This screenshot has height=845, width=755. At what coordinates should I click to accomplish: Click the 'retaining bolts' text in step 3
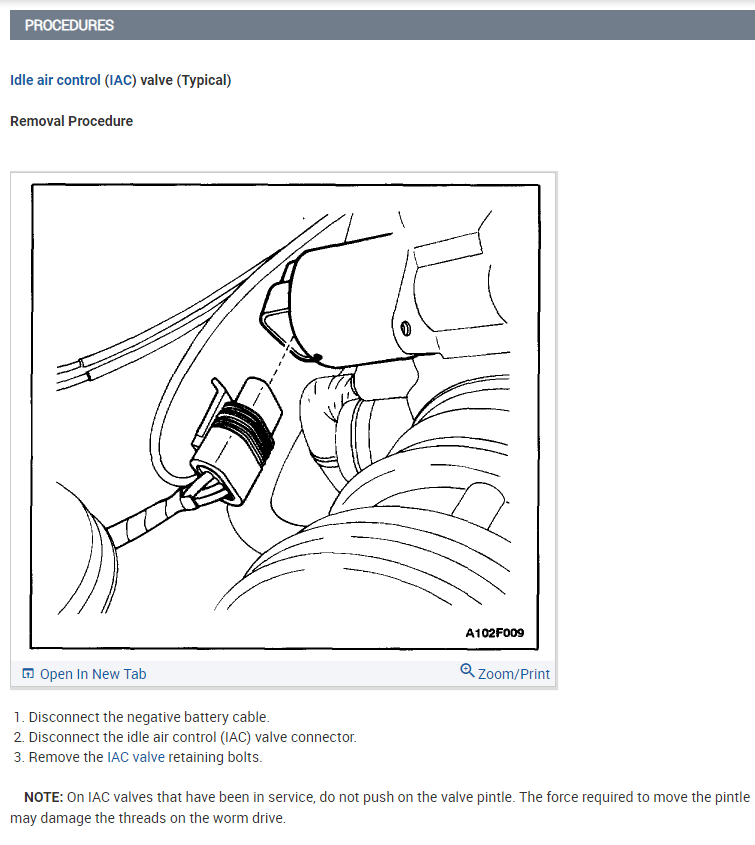click(215, 757)
